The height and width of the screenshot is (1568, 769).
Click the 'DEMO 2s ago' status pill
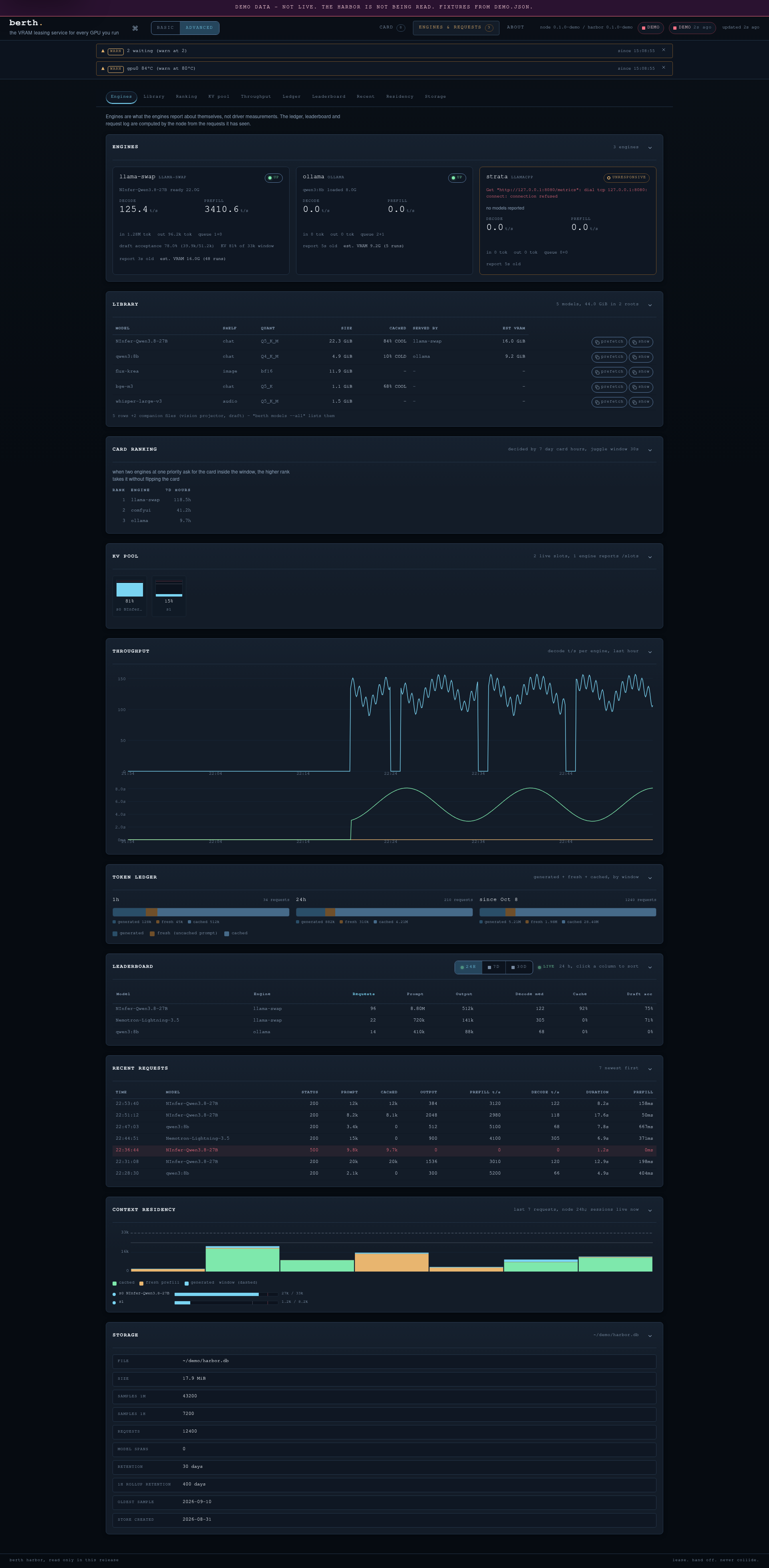(x=693, y=27)
